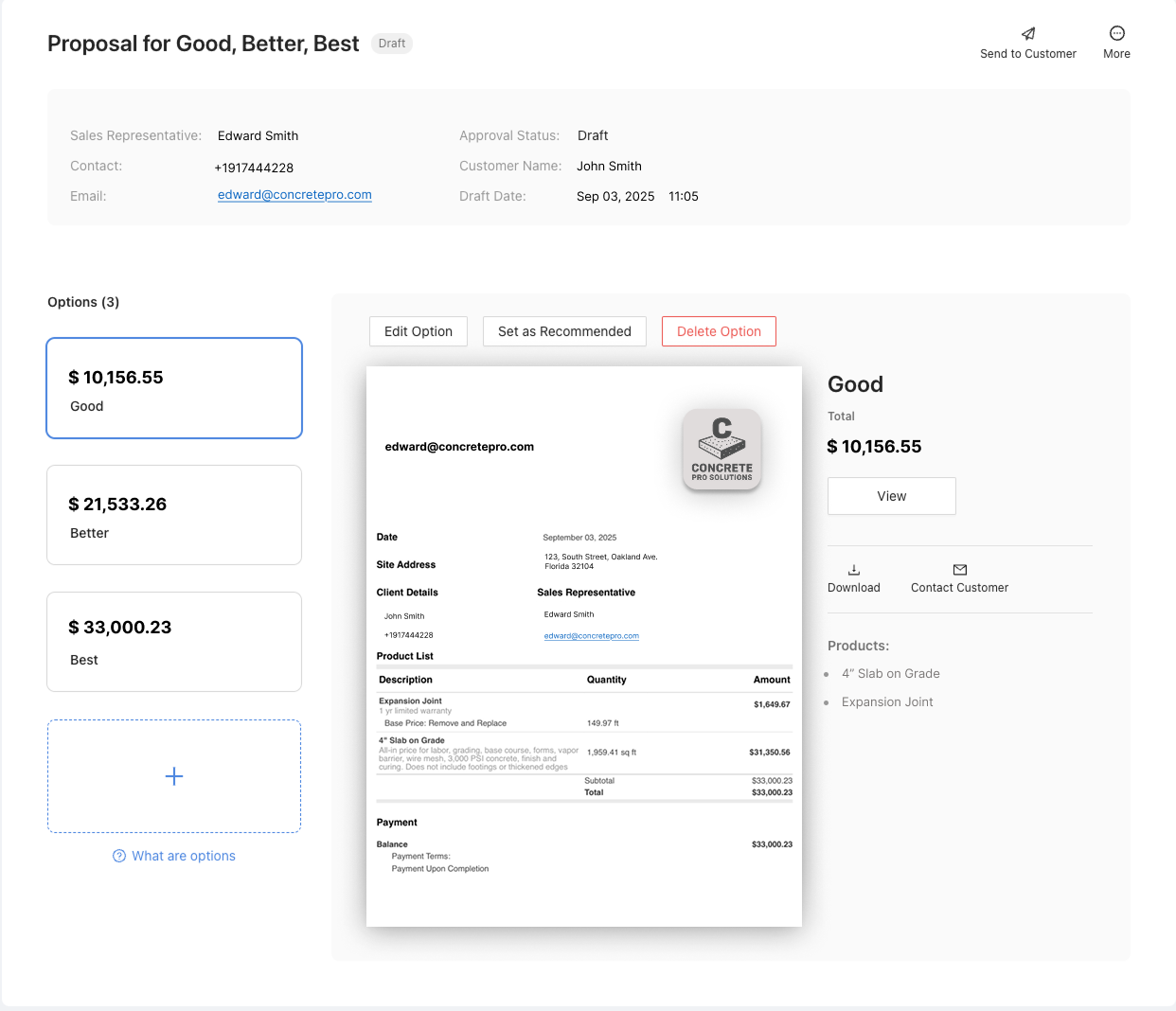
Task: Open the Edit Option button
Action: coord(419,331)
